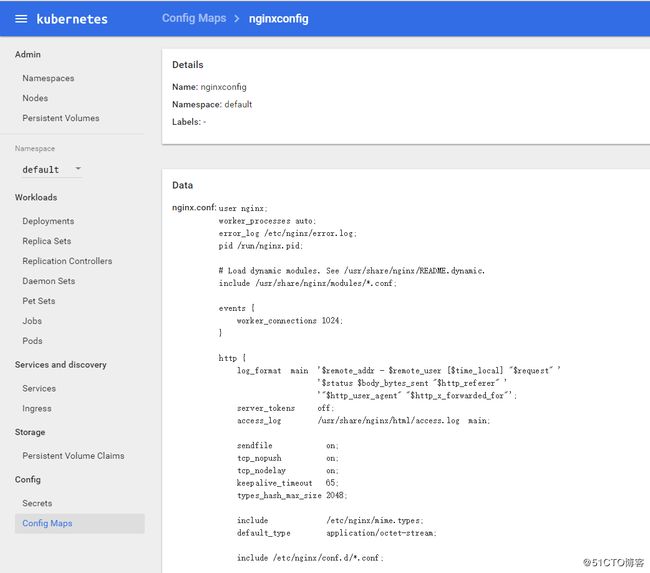The width and height of the screenshot is (650, 573).
Task: Click the 'Load dynamic modules' comment line
Action: click(352, 270)
